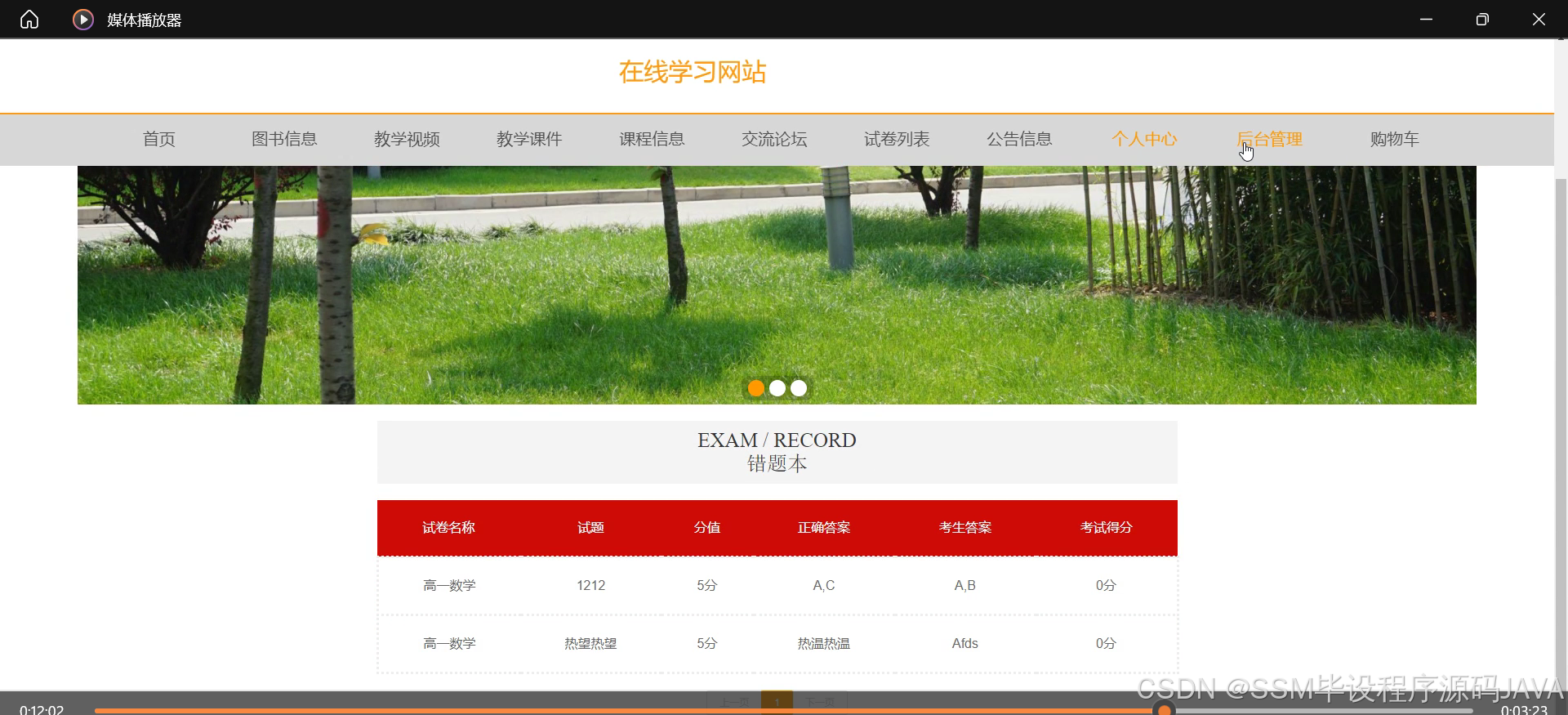Click the 考试得分 column header
Image resolution: width=1568 pixels, height=715 pixels.
click(1107, 528)
